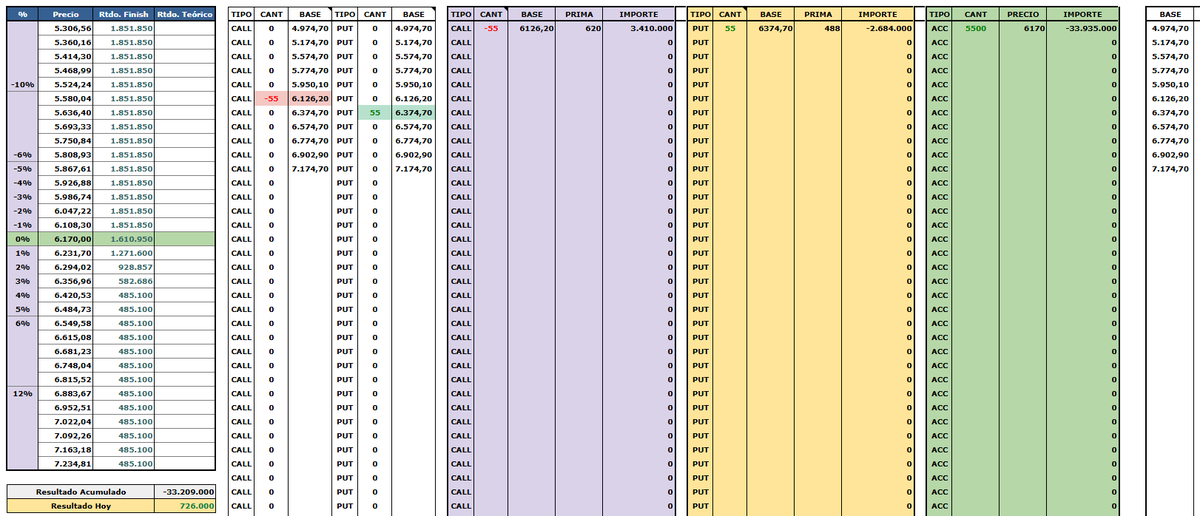Click the result value 1.610.950
Screen dimensions: 1200x516
click(x=124, y=239)
